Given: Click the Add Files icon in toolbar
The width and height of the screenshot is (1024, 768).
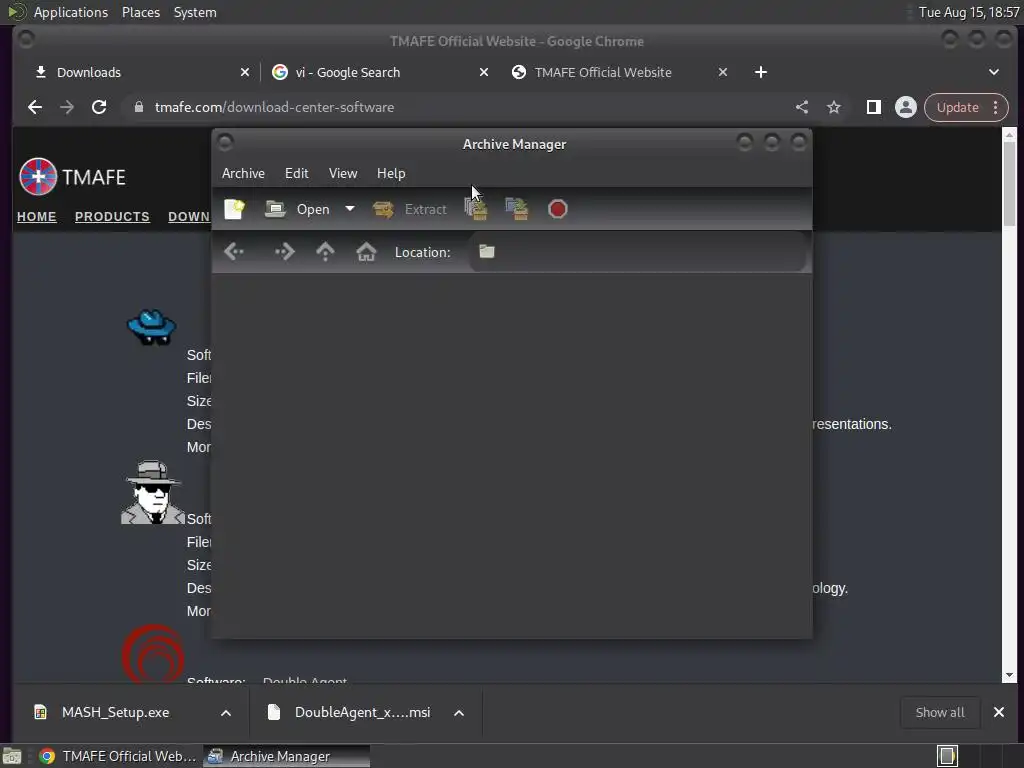Looking at the screenshot, I should coord(476,209).
